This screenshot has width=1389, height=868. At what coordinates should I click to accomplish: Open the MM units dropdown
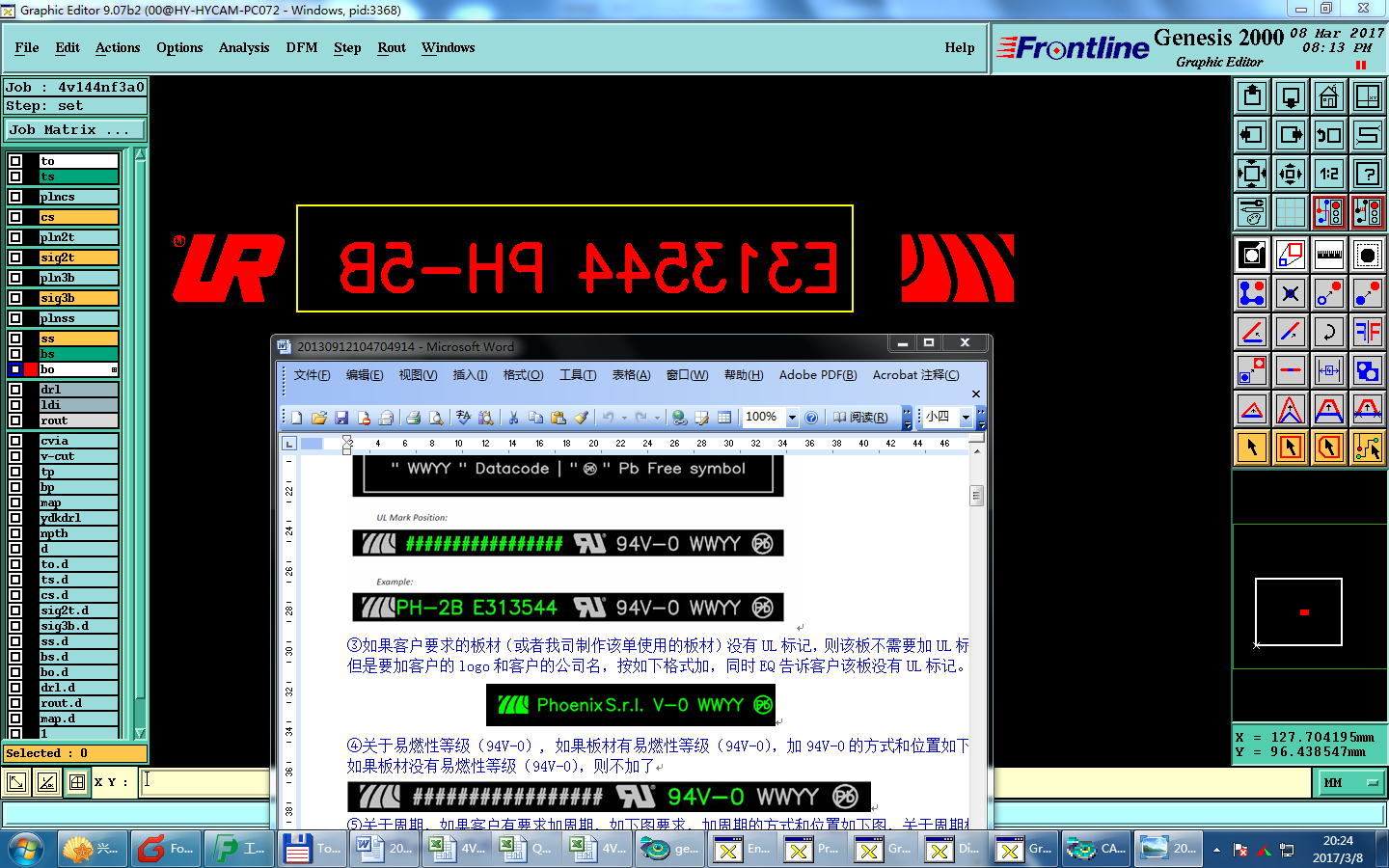tap(1350, 783)
